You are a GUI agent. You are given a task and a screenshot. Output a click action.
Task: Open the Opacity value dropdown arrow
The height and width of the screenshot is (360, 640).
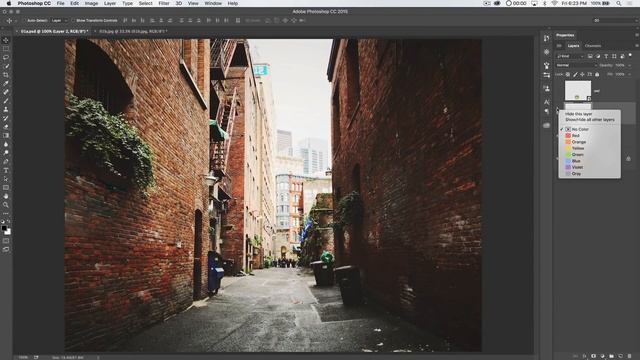coord(629,65)
